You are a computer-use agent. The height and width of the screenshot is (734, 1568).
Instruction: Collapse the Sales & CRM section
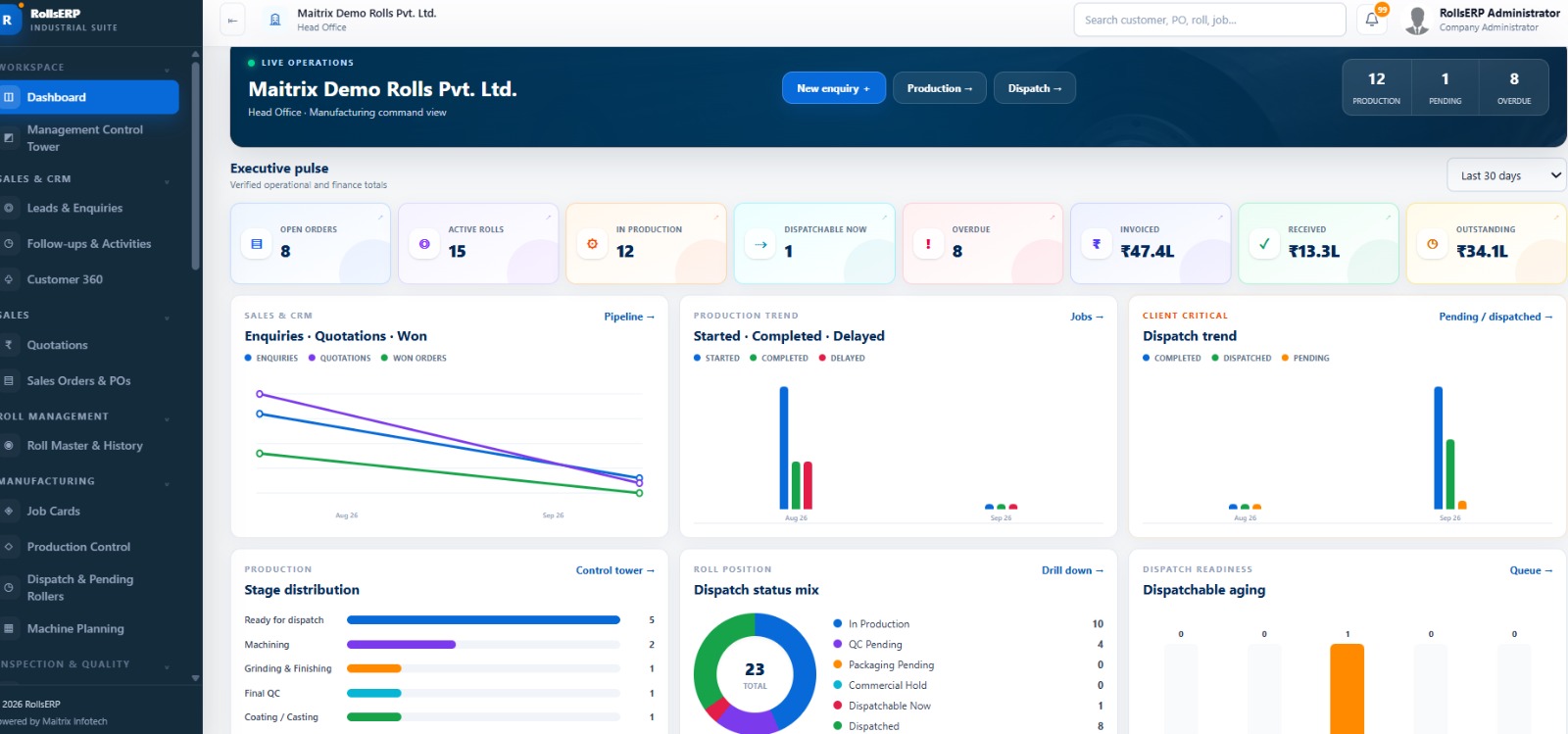167,180
